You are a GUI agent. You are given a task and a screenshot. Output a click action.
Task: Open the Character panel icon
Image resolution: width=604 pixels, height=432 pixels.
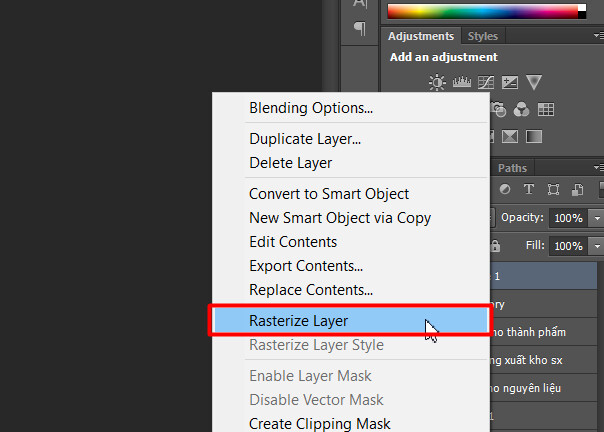click(360, 4)
